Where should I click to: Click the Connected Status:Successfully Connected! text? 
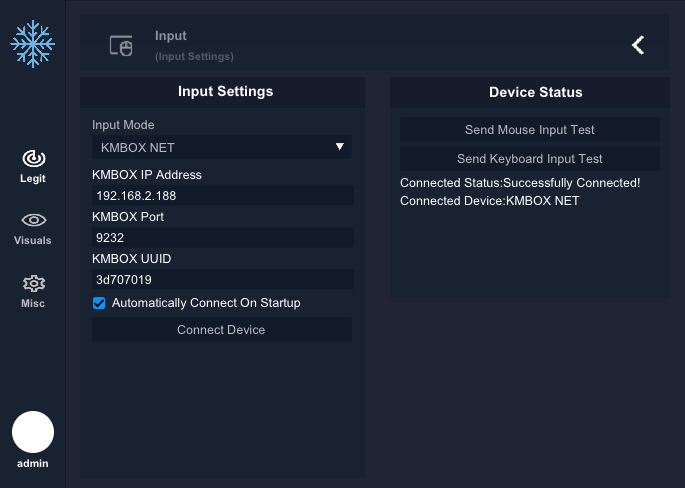[520, 183]
